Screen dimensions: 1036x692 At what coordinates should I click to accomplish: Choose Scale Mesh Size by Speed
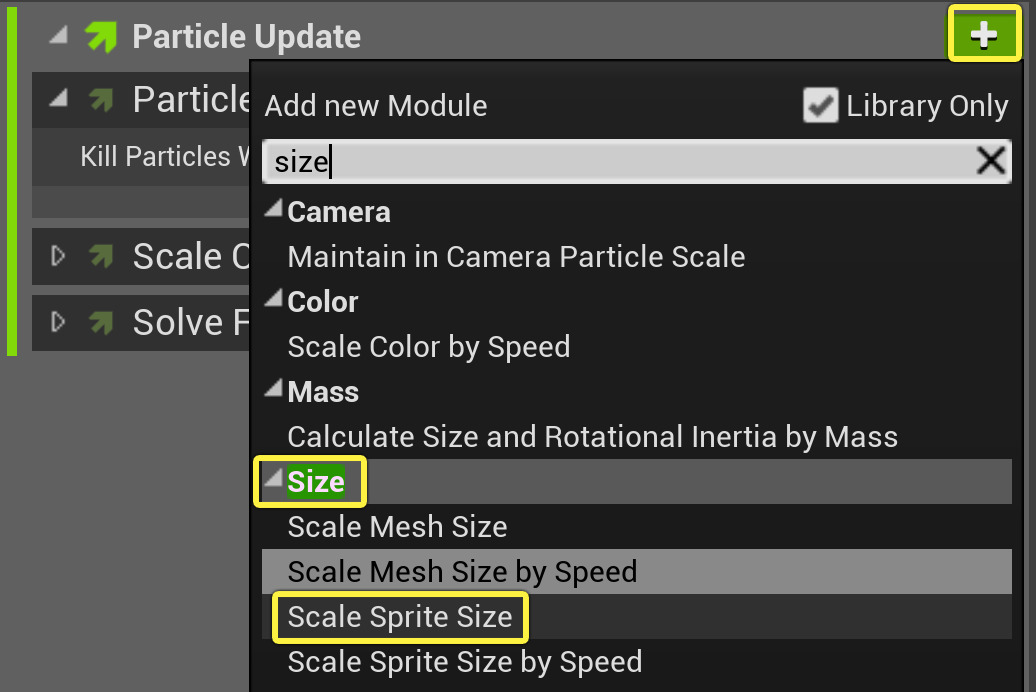pyautogui.click(x=462, y=572)
